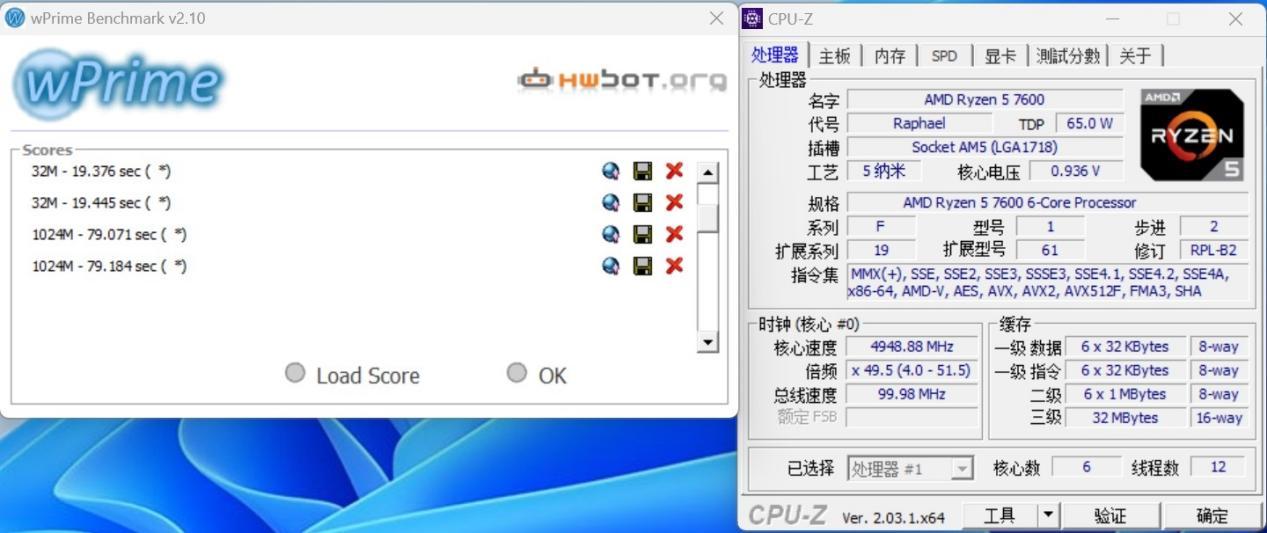Delete the 1024M 79.184 sec score

click(x=674, y=265)
